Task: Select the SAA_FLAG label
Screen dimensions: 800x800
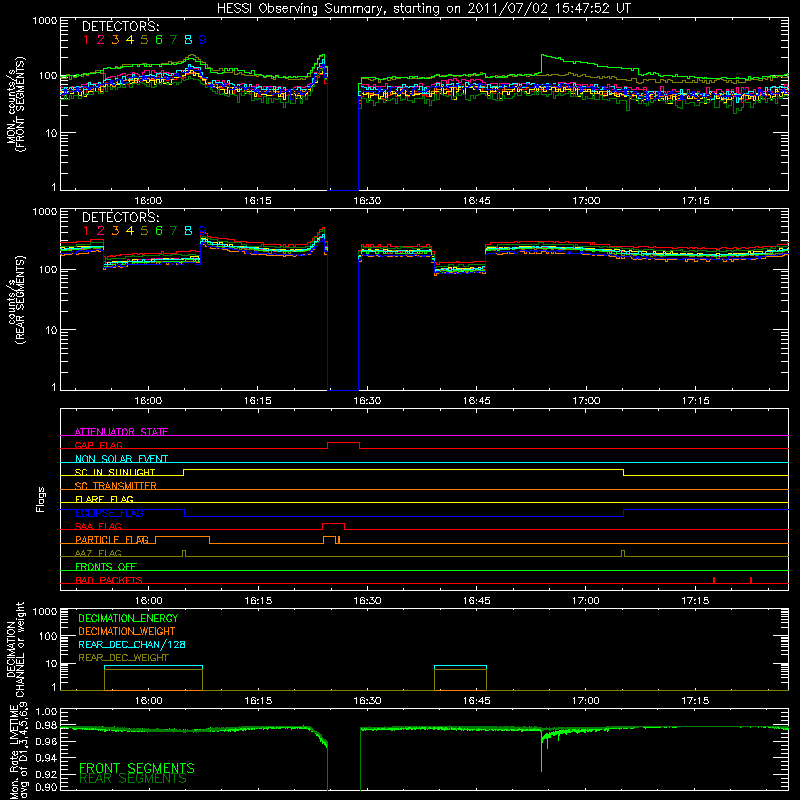Action: click(98, 526)
